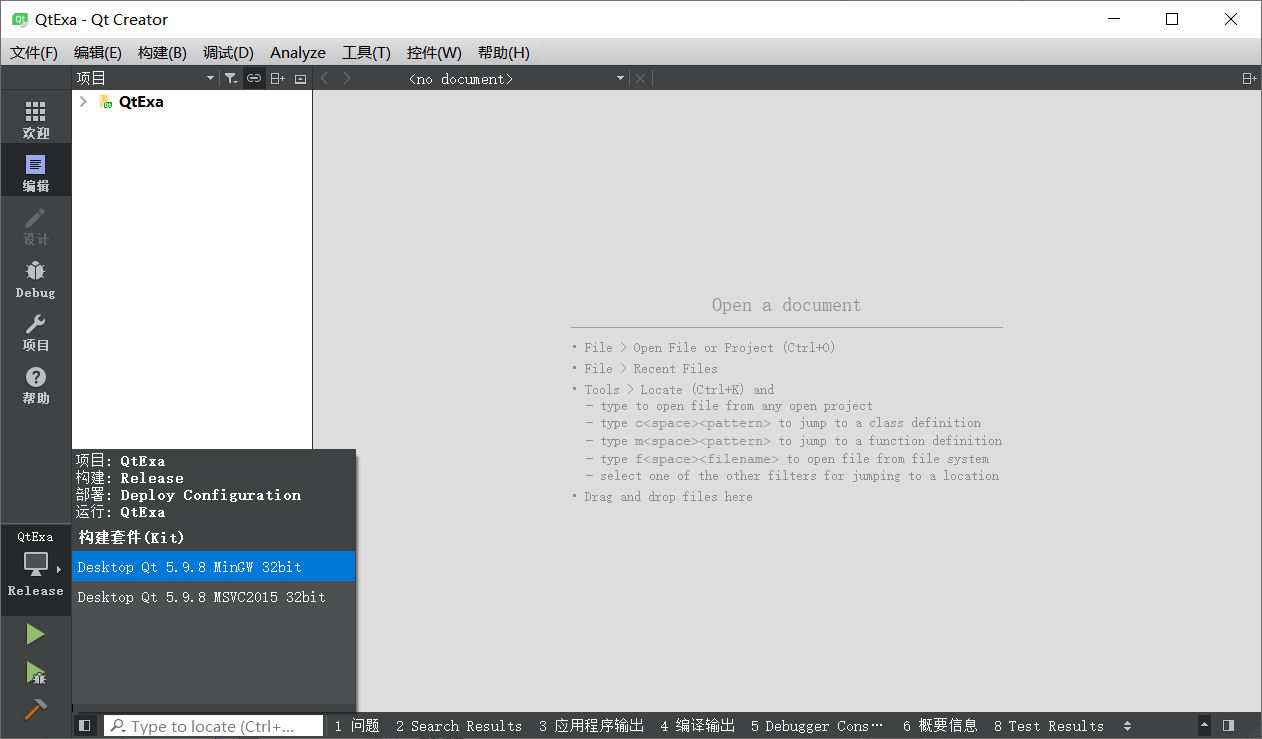Split the project side panel
This screenshot has height=739, width=1262.
coord(277,78)
